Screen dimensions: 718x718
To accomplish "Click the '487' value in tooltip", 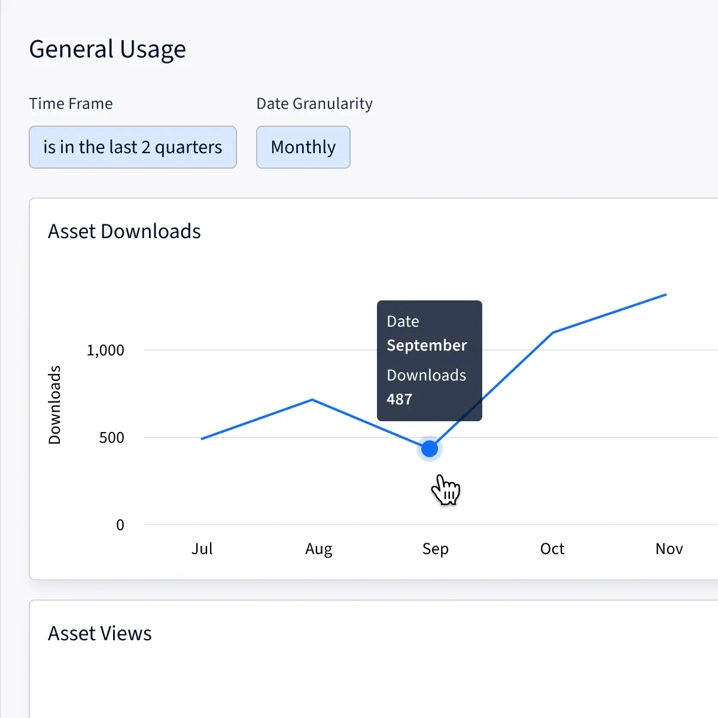I will pyautogui.click(x=399, y=399).
